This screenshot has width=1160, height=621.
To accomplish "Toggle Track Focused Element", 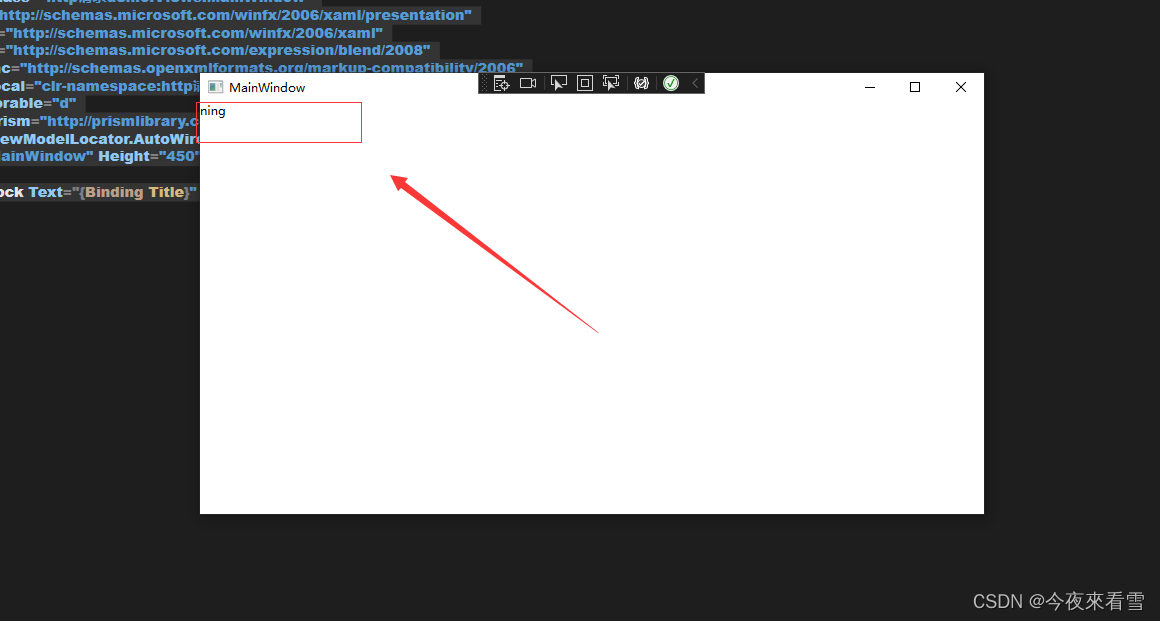I will pyautogui.click(x=611, y=84).
